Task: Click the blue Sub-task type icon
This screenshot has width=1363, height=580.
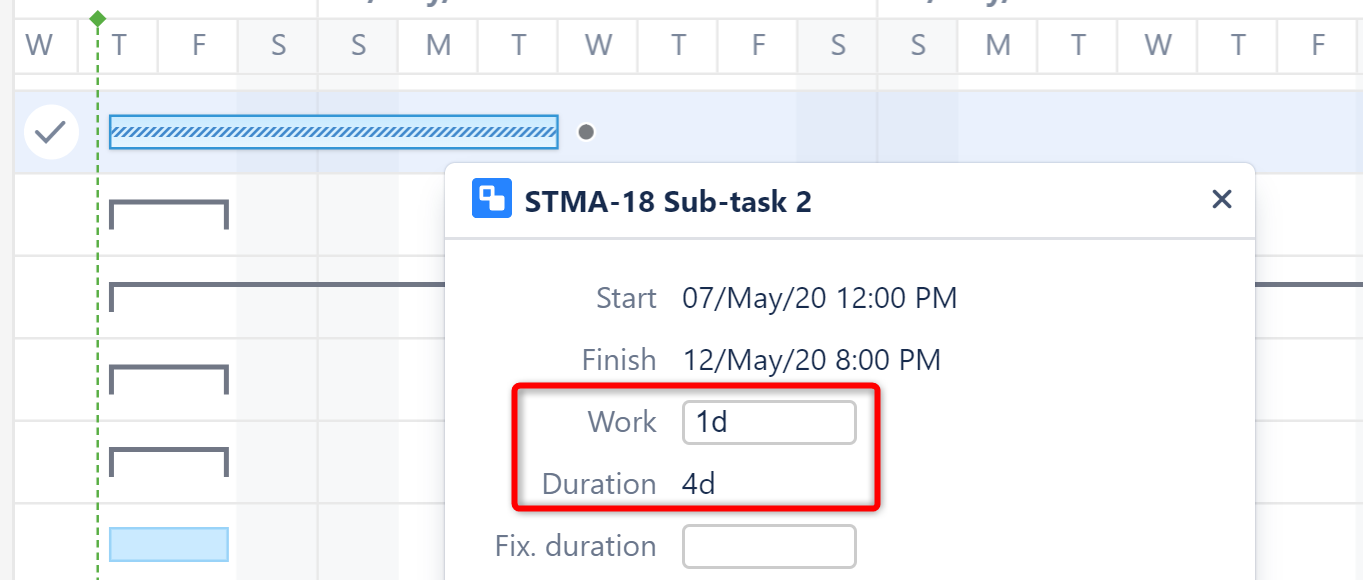Action: 491,200
